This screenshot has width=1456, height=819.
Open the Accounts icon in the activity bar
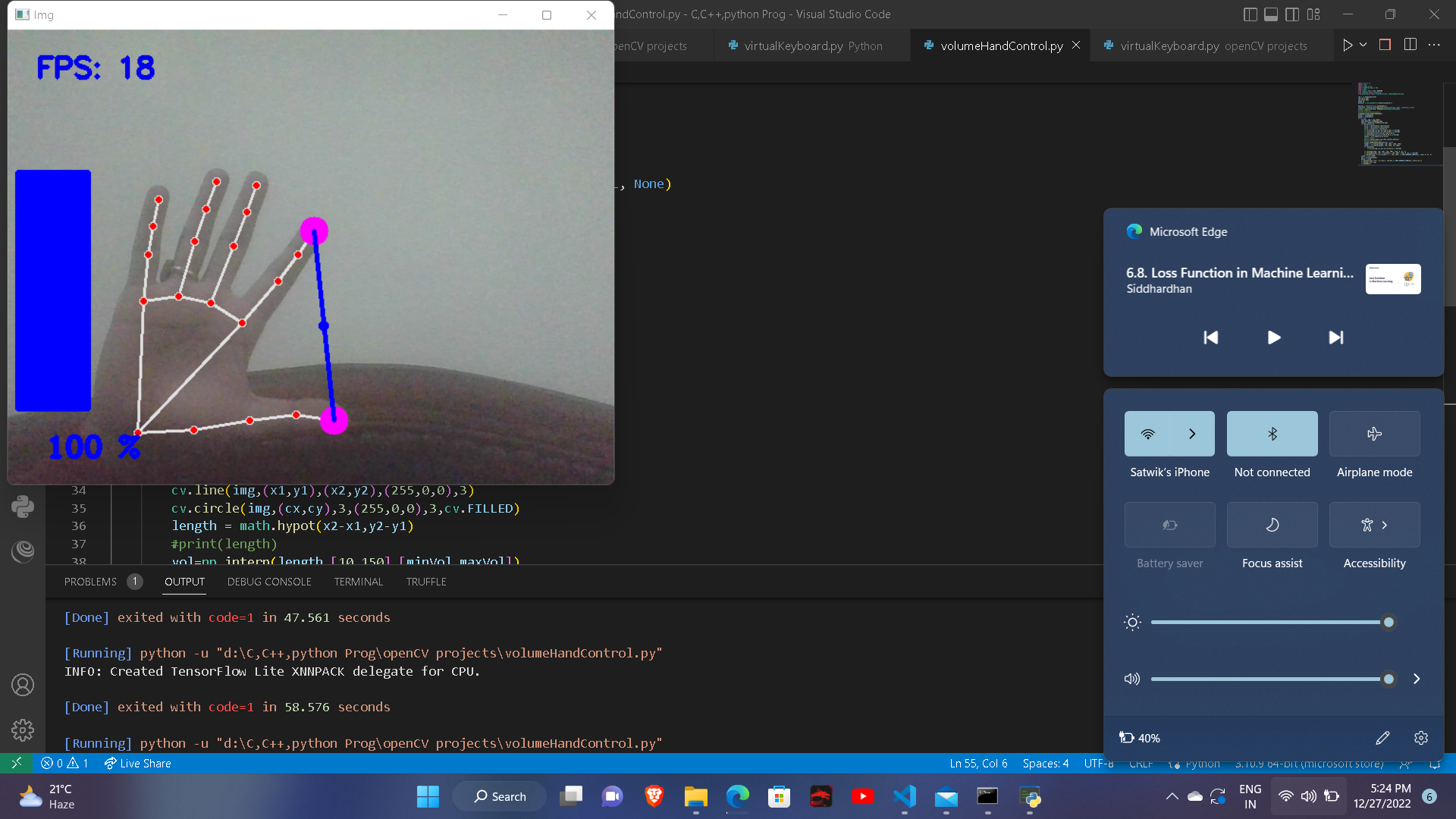[x=23, y=685]
